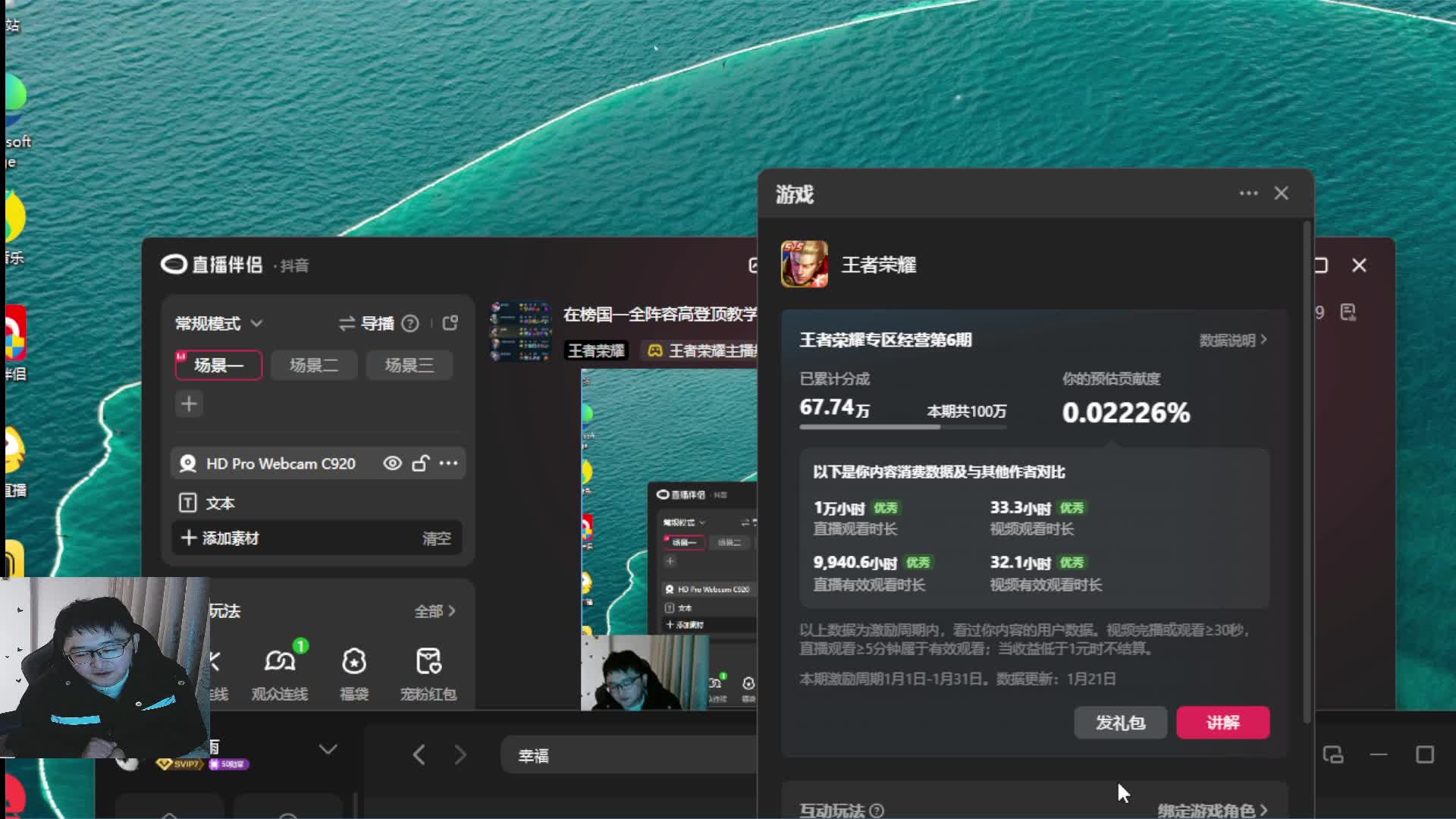Click the 导播 help question icon

pos(410,324)
